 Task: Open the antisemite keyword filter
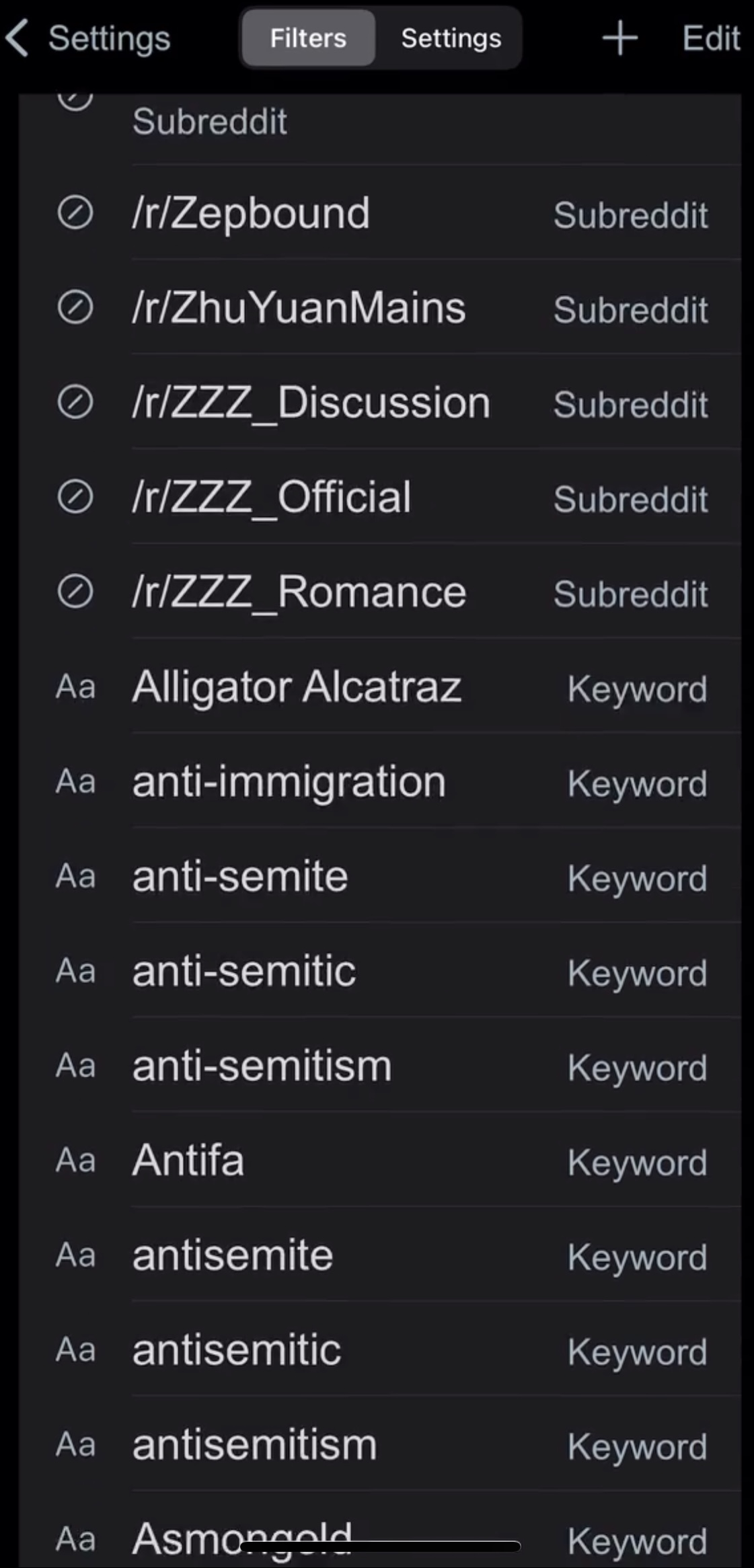[x=380, y=1255]
